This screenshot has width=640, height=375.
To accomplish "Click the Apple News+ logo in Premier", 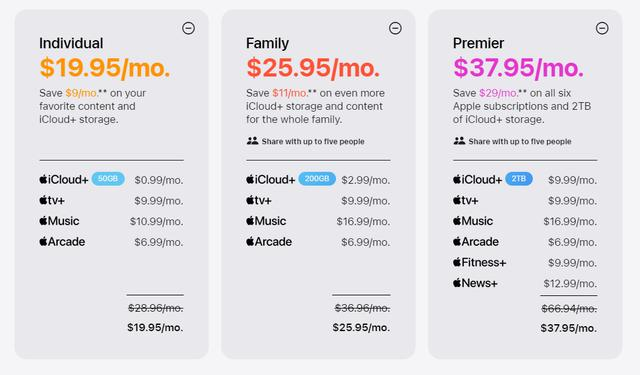I will [x=475, y=283].
